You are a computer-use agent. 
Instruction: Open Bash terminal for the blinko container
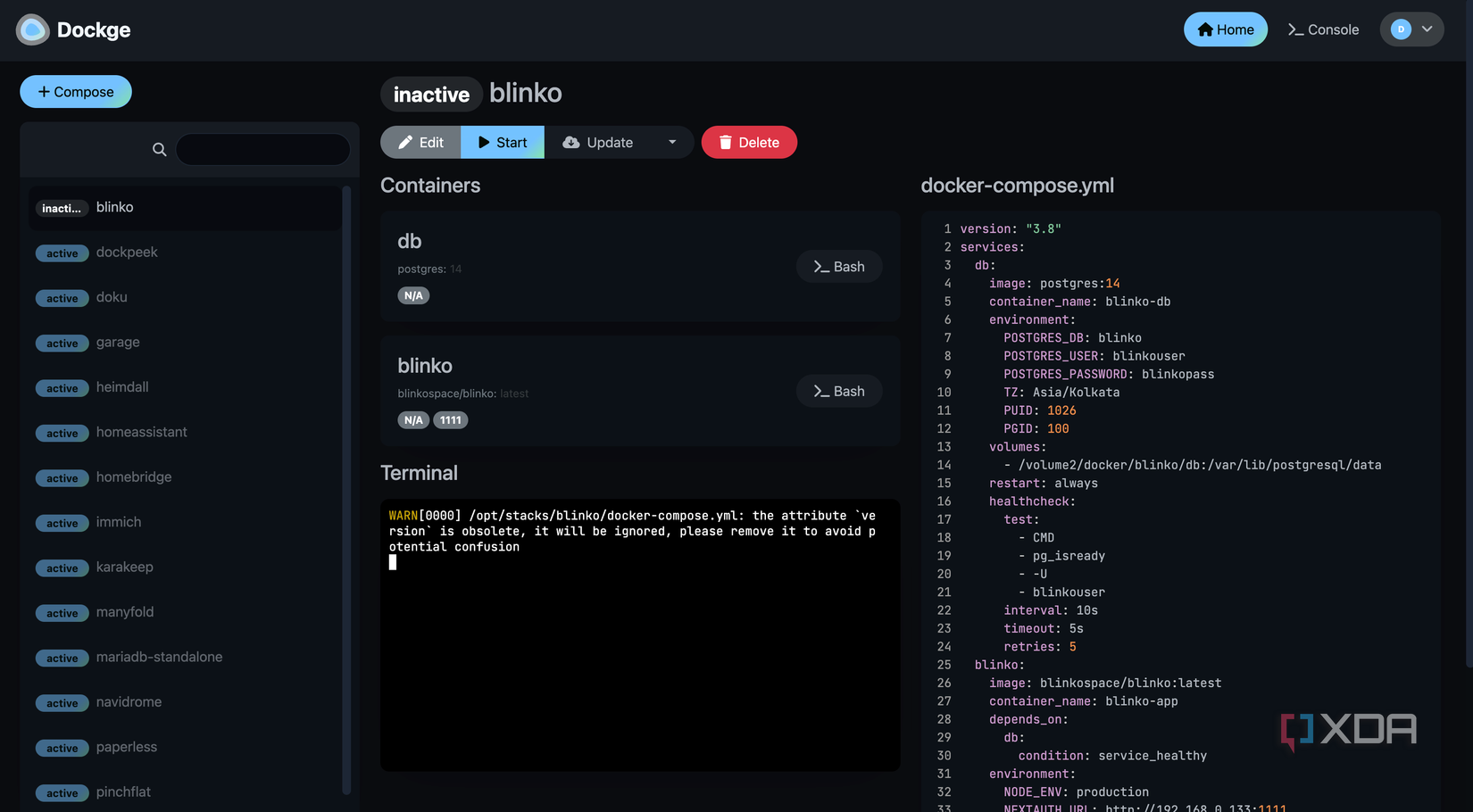point(839,391)
